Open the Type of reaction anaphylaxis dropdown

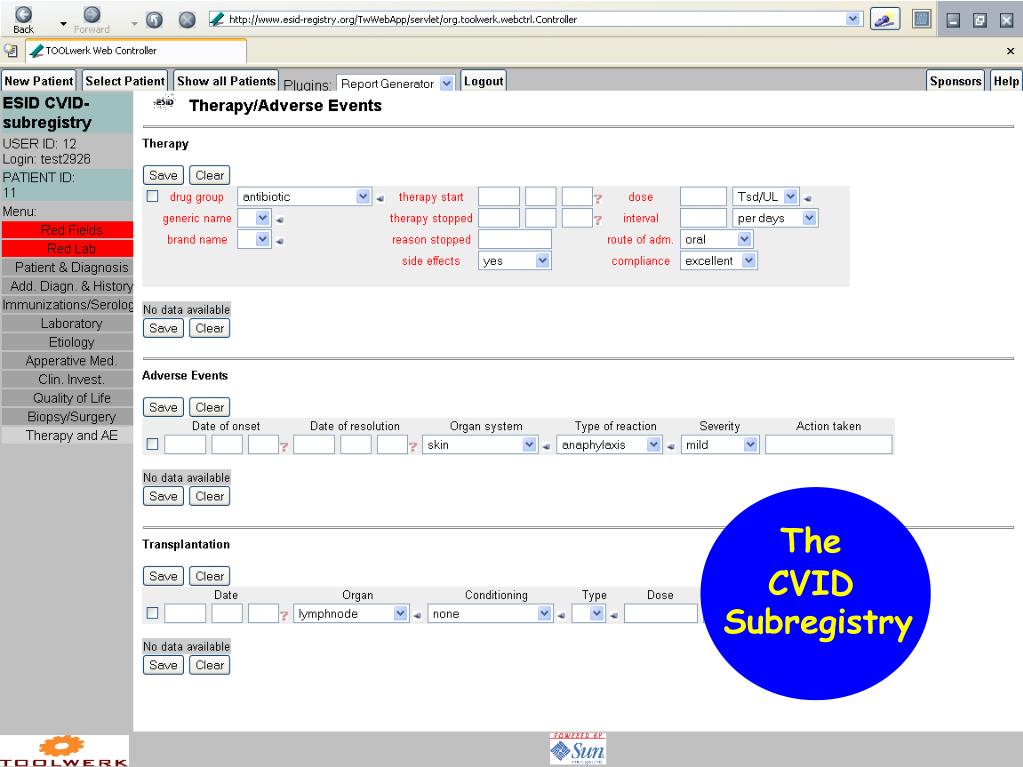609,445
